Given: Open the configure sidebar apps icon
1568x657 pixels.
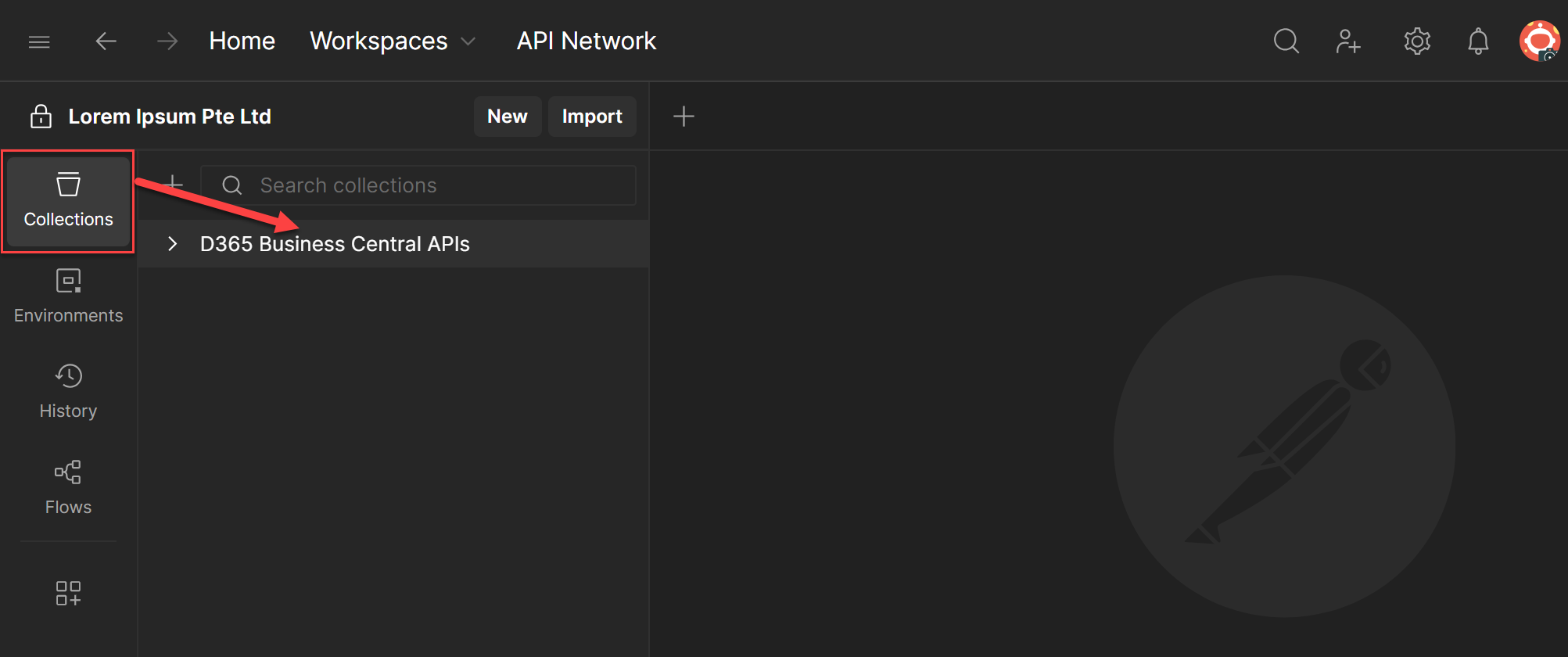Looking at the screenshot, I should (x=68, y=593).
